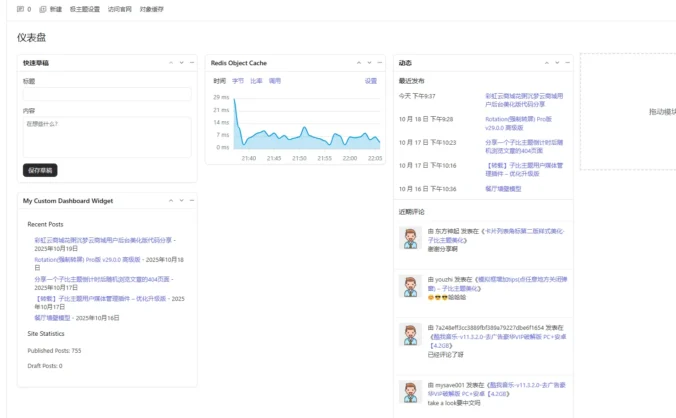The width and height of the screenshot is (676, 418).
Task: Click the 仪表盘 page title
Action: point(31,37)
